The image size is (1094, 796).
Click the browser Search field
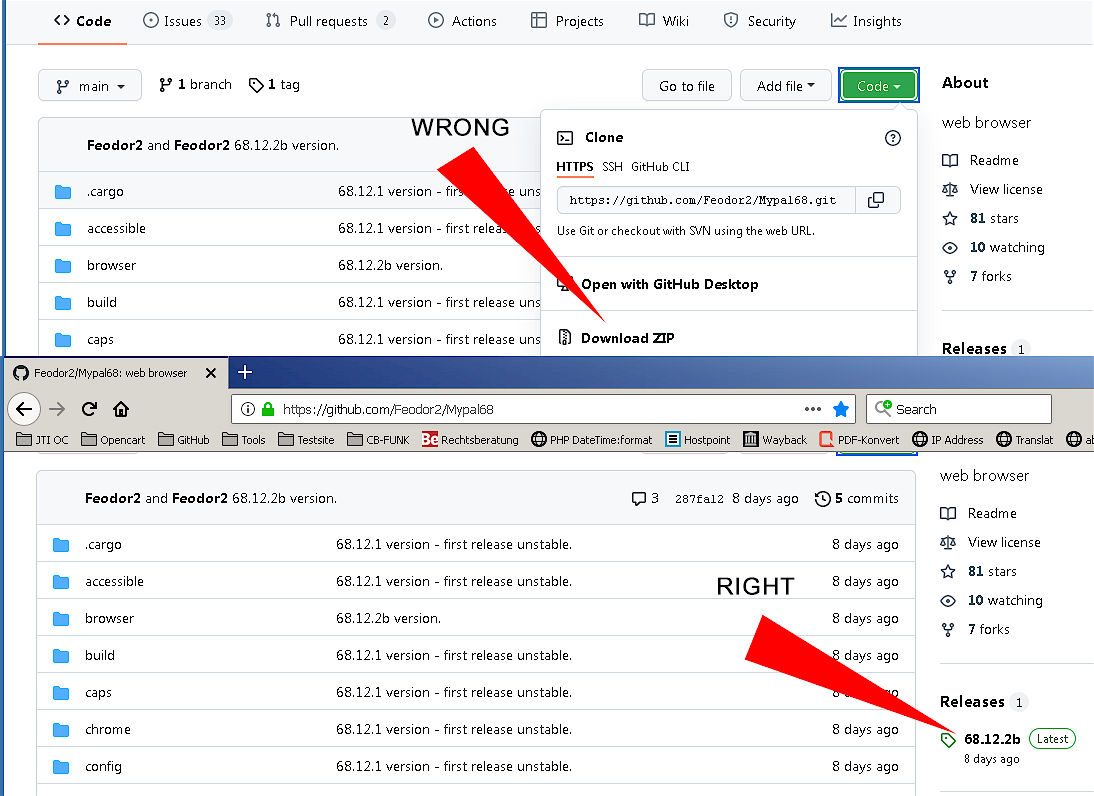[959, 409]
